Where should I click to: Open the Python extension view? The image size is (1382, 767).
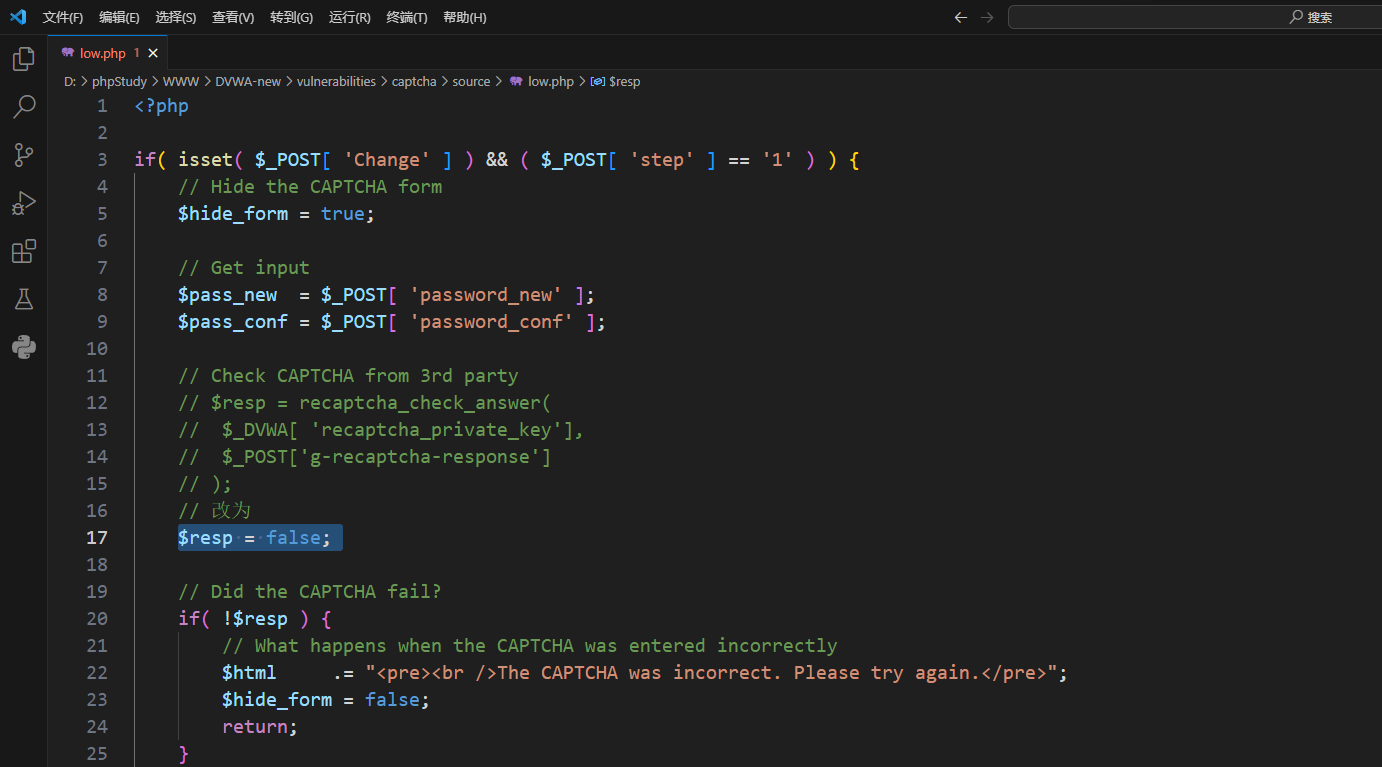coord(24,347)
